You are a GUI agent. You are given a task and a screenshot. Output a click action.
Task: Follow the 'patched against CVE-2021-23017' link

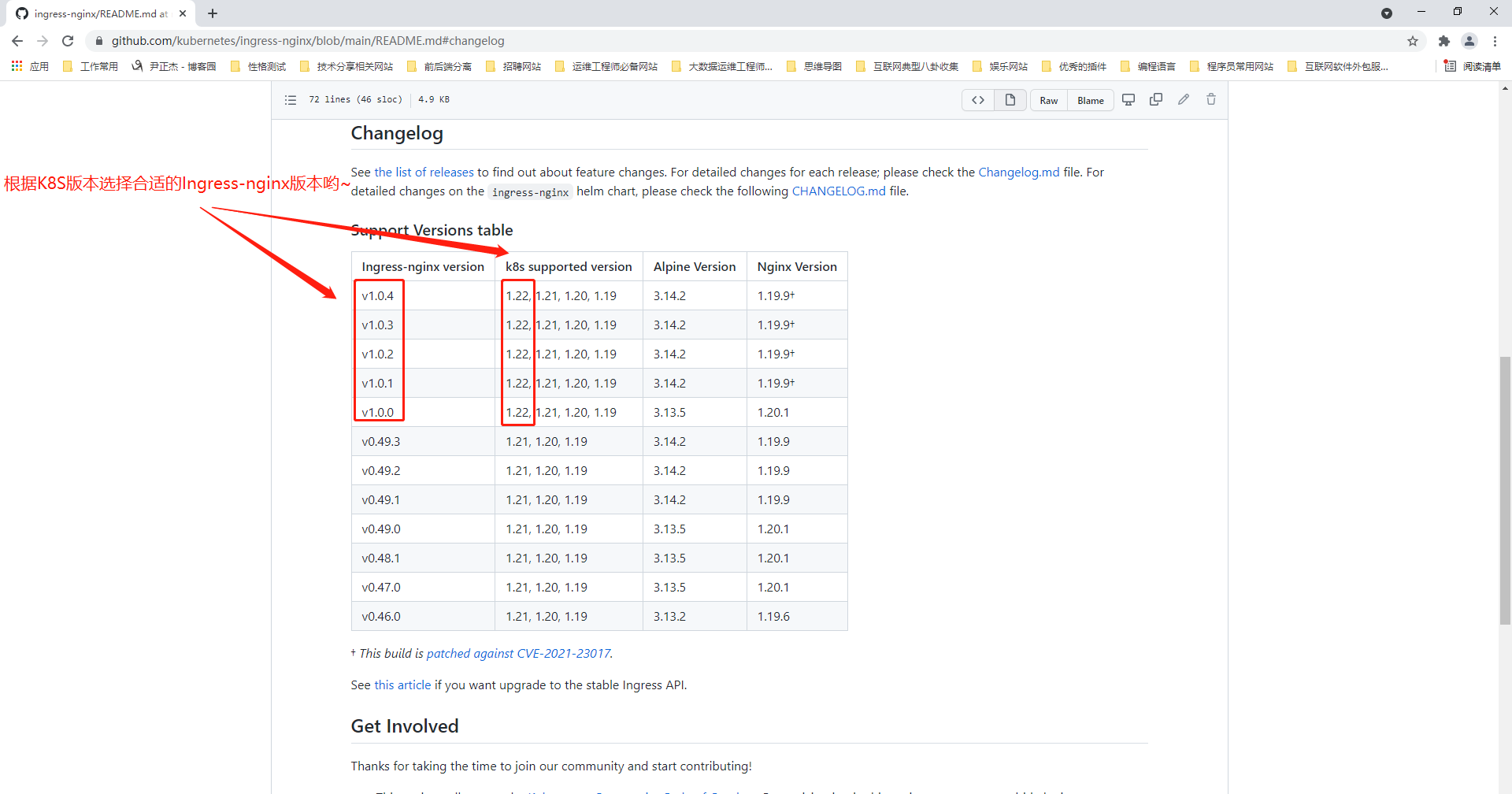pyautogui.click(x=518, y=654)
